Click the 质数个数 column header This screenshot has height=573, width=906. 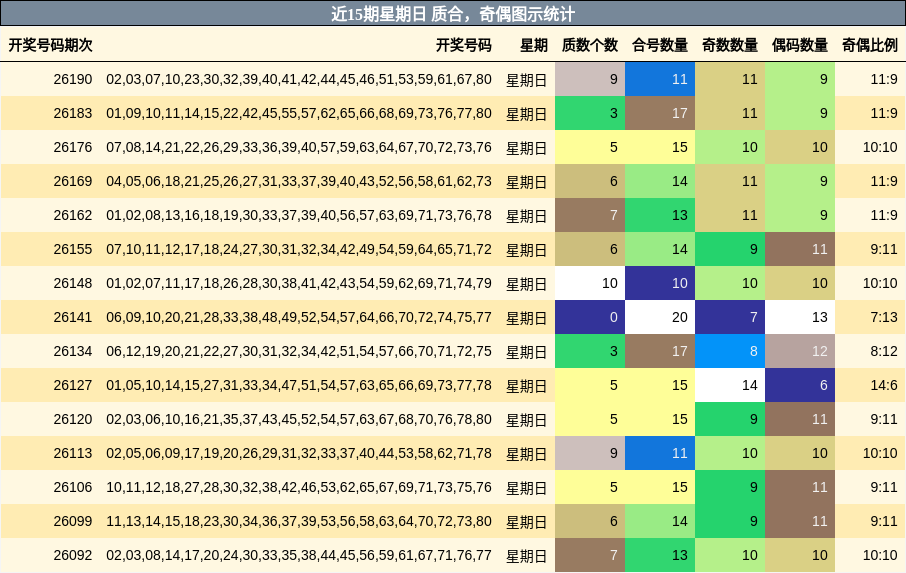(589, 45)
